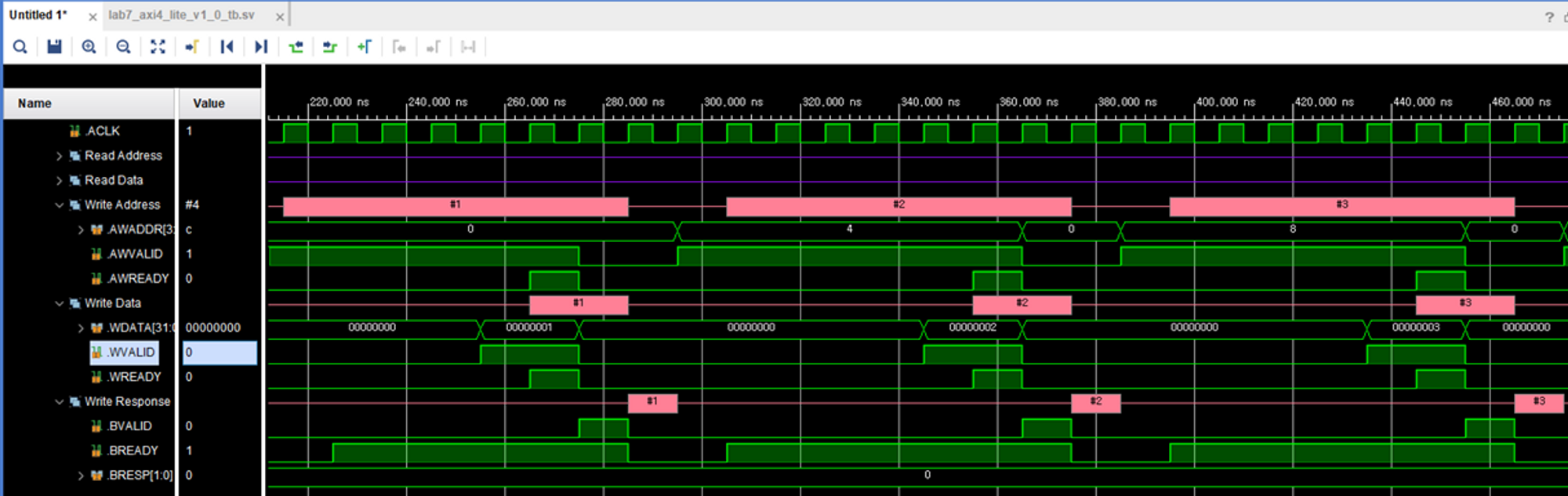Select the WVALID signal name
Image resolution: width=1568 pixels, height=496 pixels.
[x=131, y=353]
